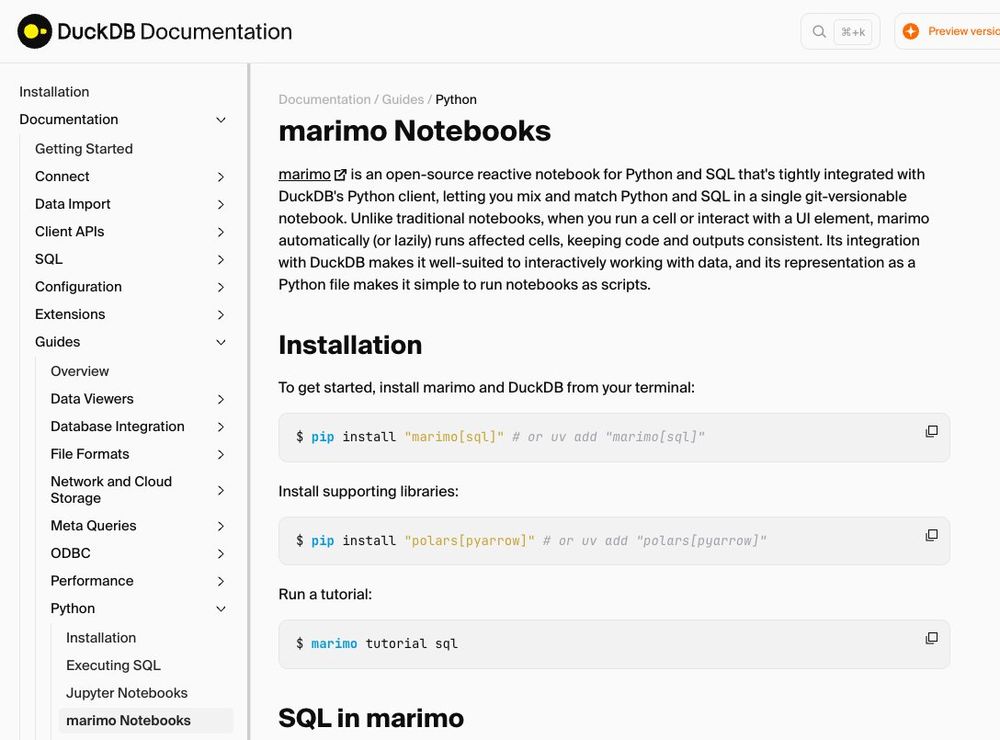Copy the pip install marimo command

931,432
